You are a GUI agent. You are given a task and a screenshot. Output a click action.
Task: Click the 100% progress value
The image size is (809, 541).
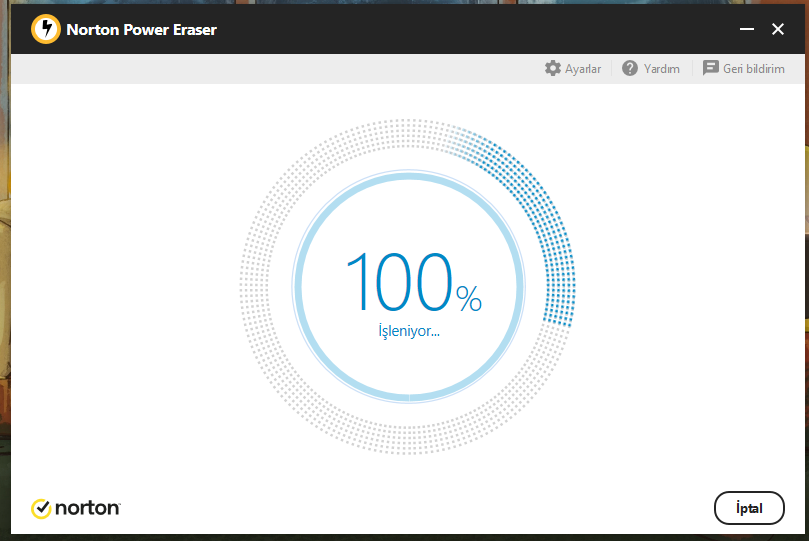point(414,282)
